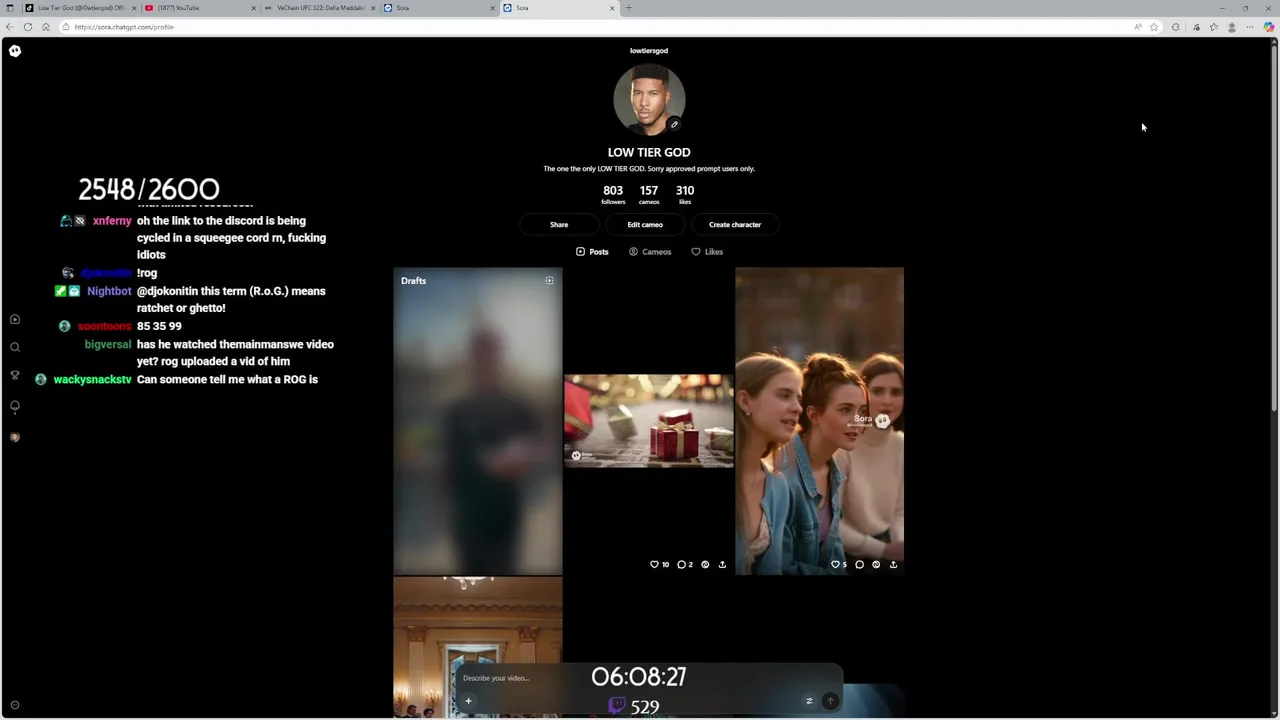Click the Sora logo in the sidebar

15,50
